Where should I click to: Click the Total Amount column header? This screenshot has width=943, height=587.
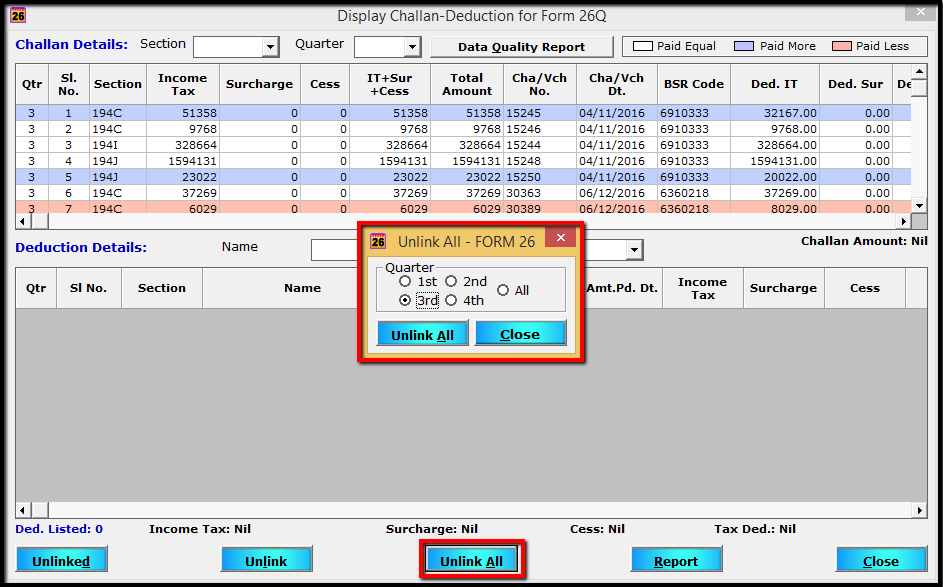[467, 84]
